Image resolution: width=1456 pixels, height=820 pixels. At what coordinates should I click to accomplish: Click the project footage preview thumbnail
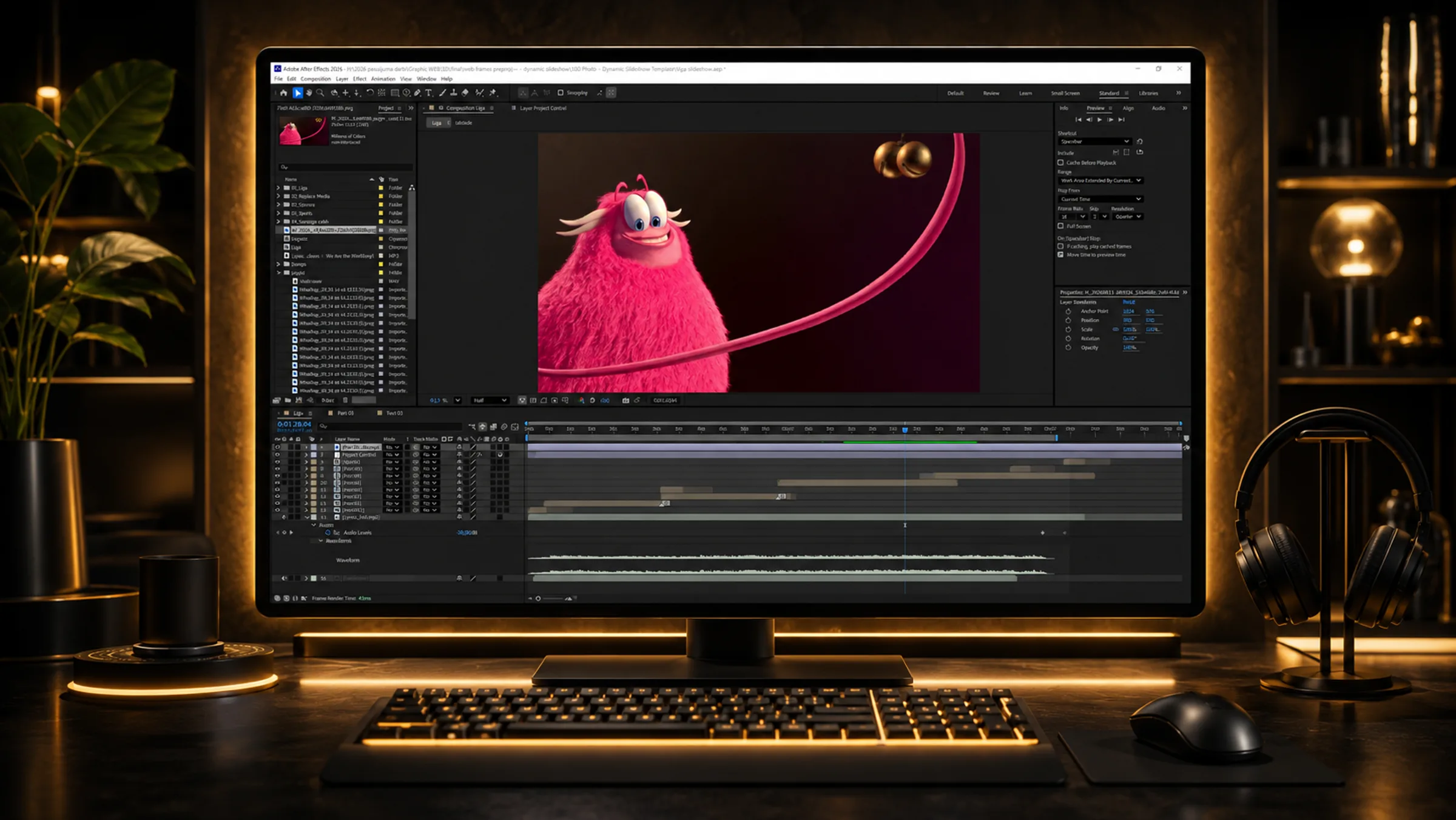click(303, 130)
